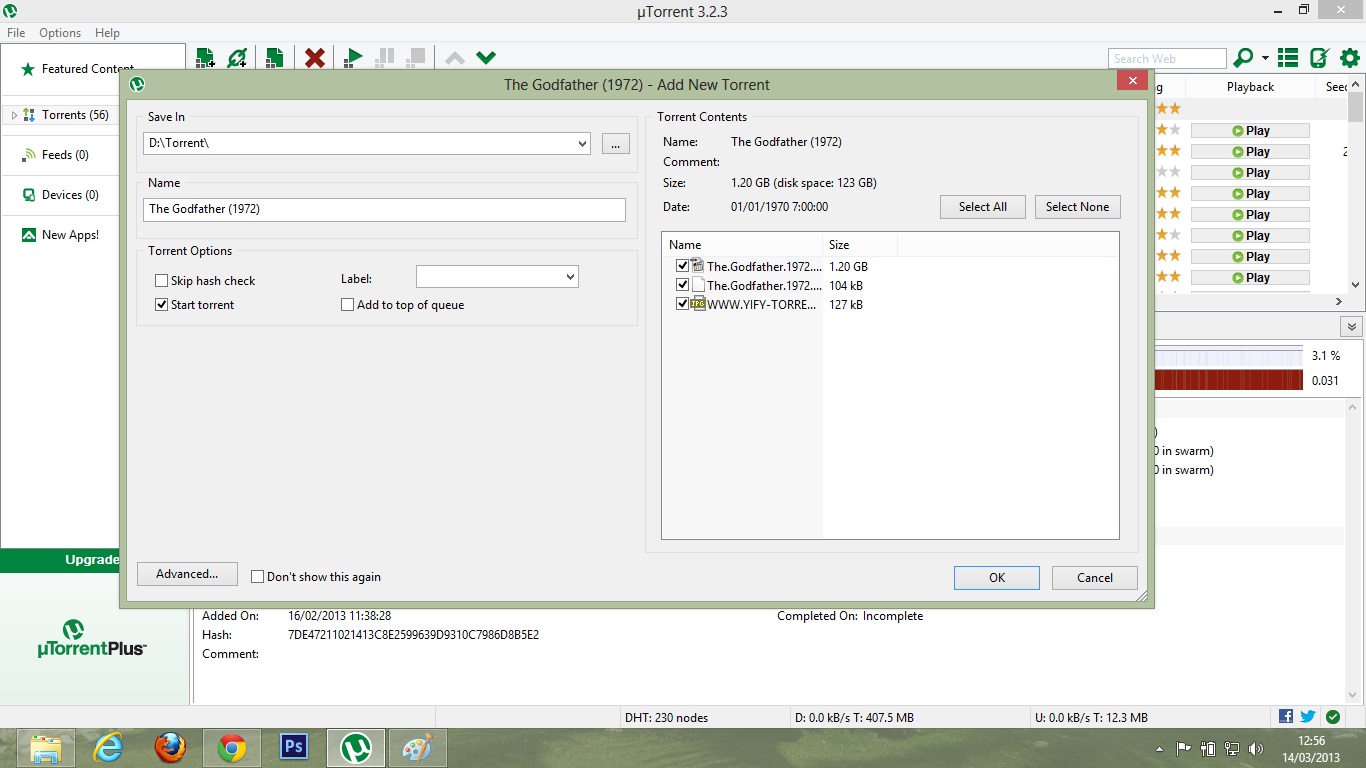Click the green Move Down Queue arrow
The width and height of the screenshot is (1366, 768).
pos(486,58)
